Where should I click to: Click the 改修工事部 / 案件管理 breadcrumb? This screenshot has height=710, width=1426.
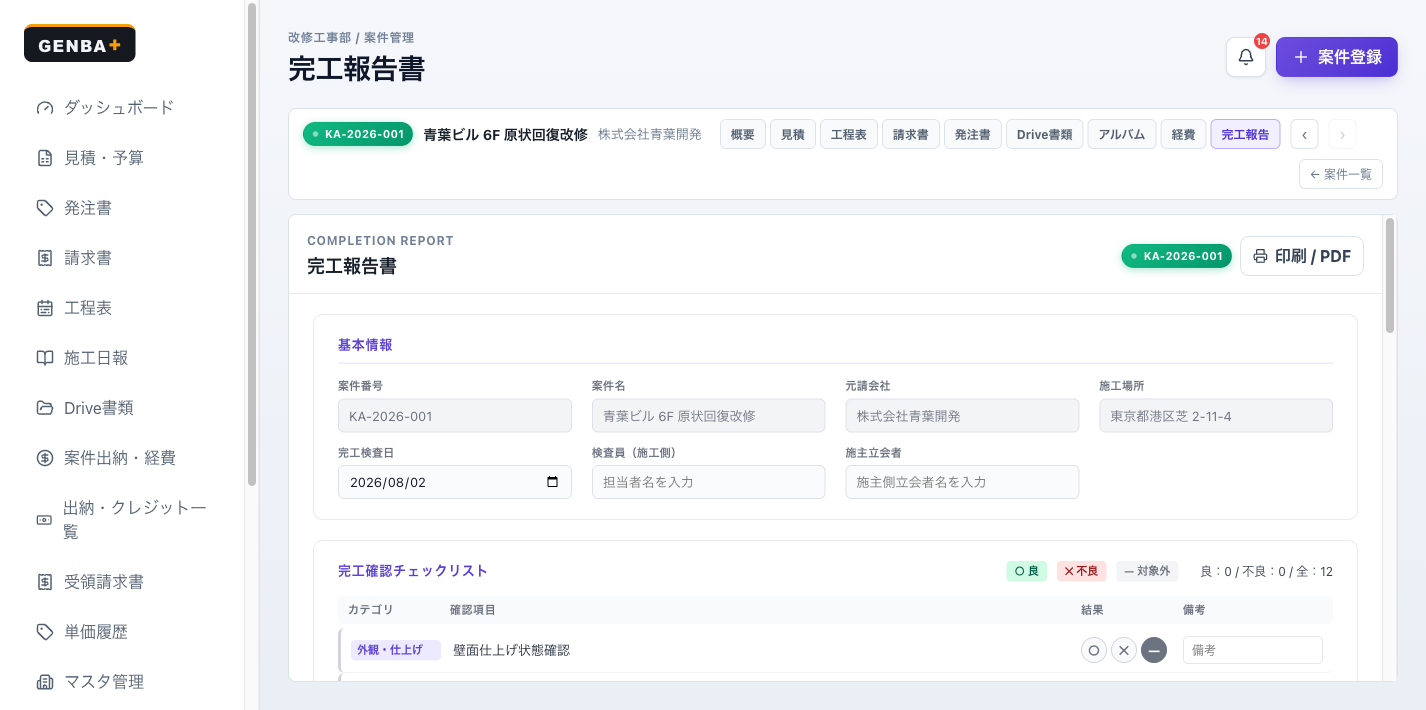[x=351, y=37]
